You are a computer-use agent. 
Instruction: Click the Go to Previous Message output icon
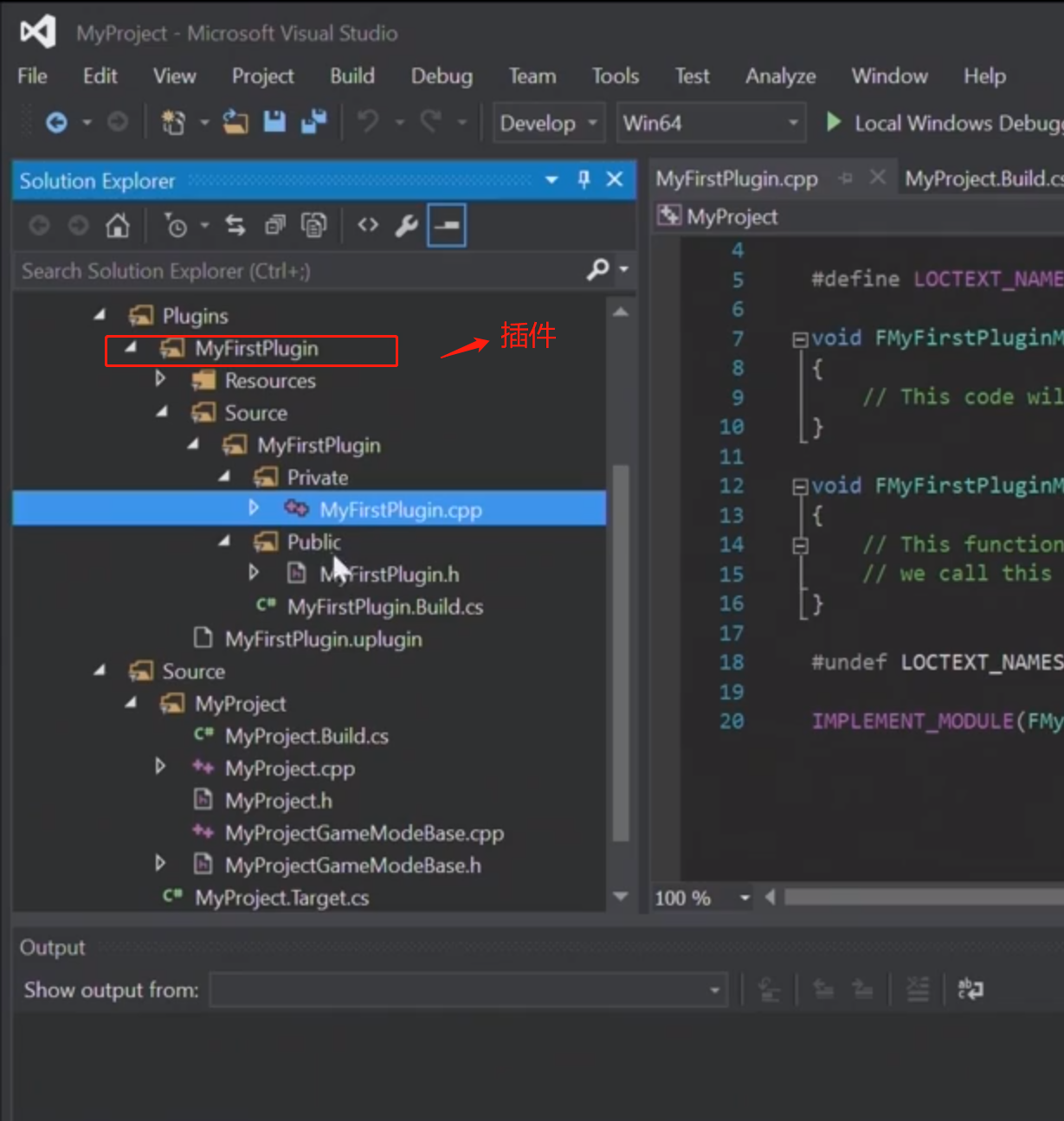[823, 989]
